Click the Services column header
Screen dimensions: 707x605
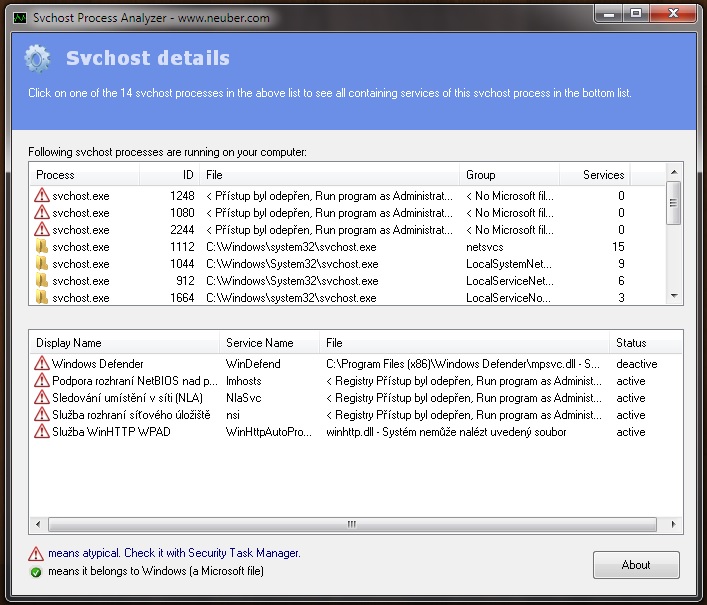pos(603,175)
